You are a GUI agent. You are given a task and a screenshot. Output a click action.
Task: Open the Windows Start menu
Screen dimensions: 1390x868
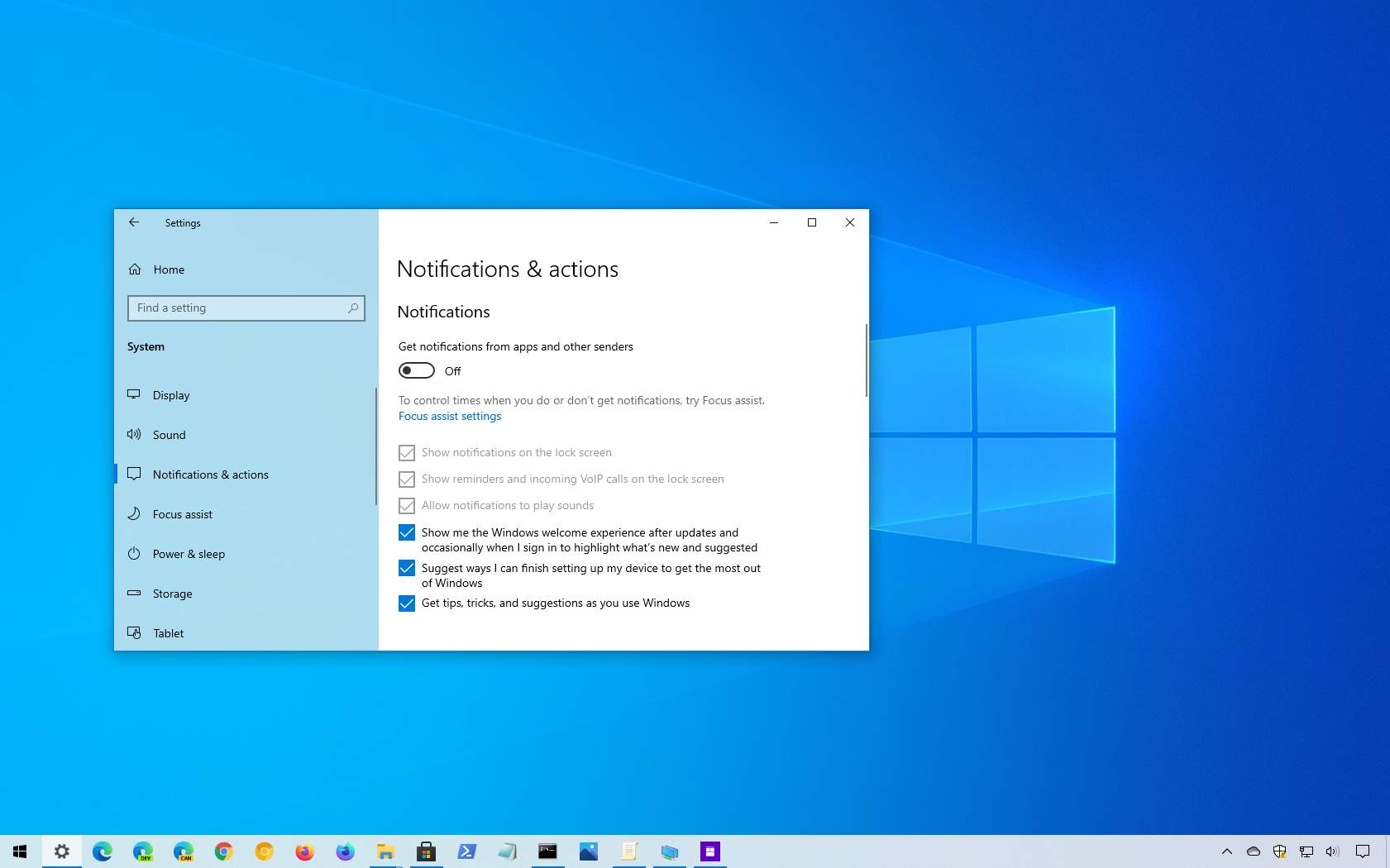[20, 851]
